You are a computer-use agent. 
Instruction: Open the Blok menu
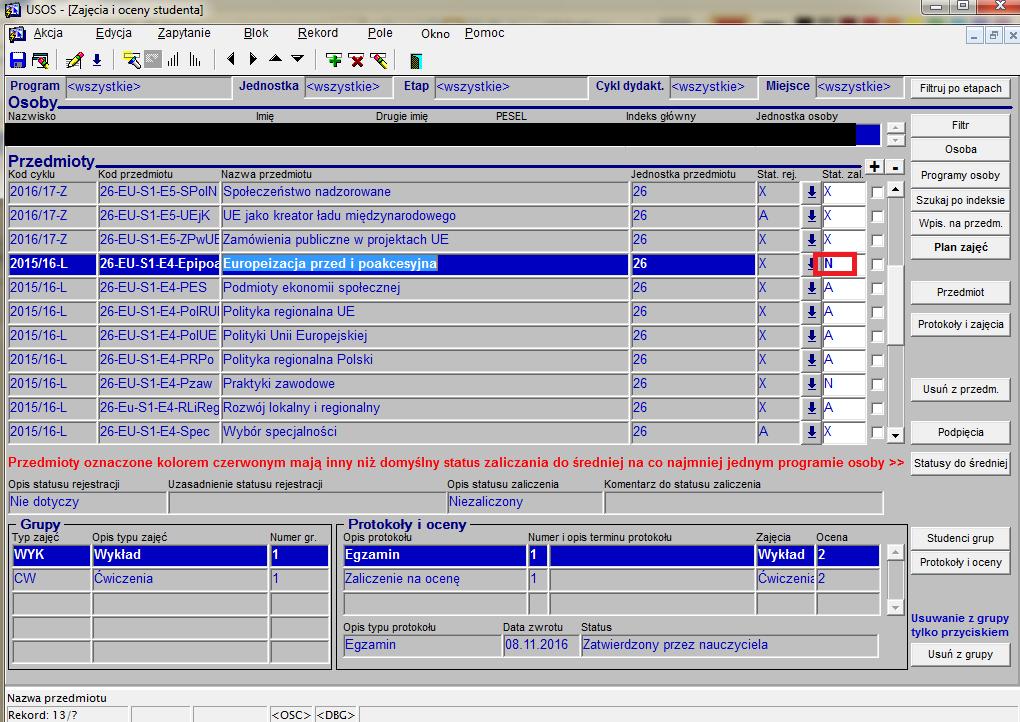[x=256, y=33]
